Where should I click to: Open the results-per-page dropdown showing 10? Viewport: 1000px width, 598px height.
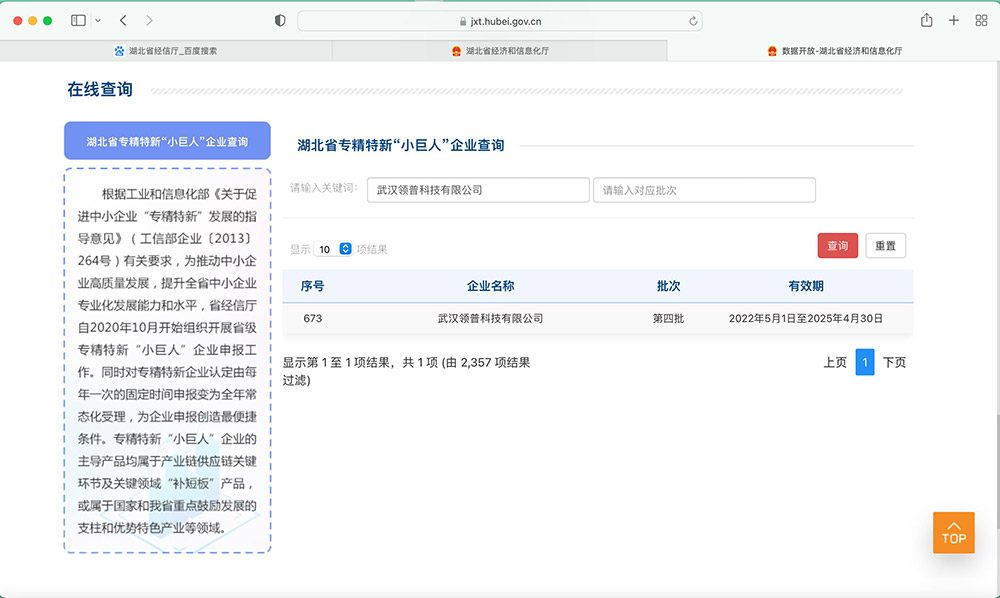(333, 249)
